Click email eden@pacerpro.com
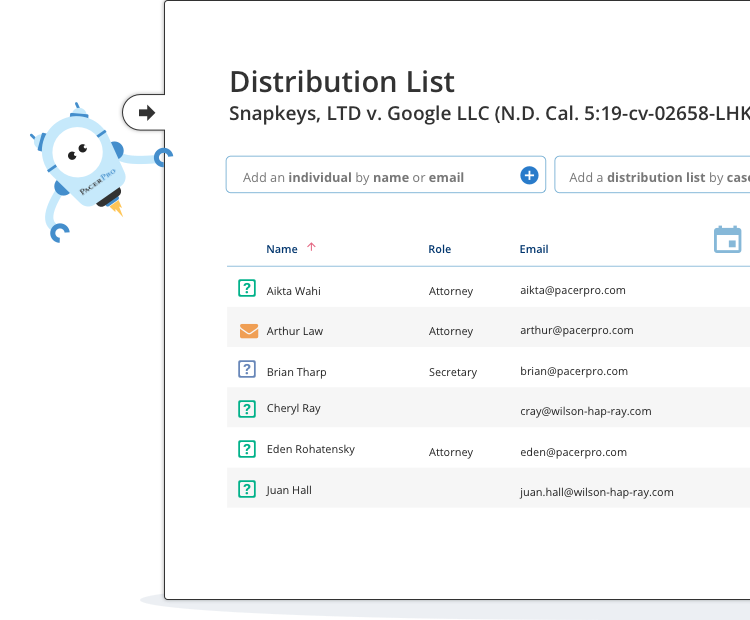750x620 pixels. [x=574, y=453]
